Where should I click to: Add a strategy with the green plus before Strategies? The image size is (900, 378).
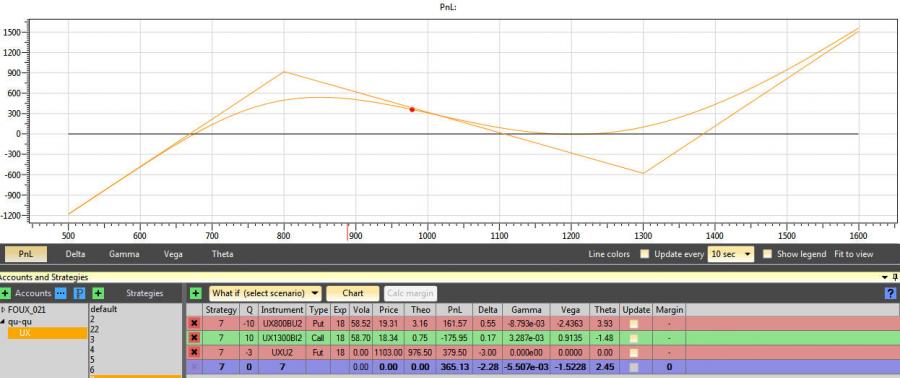click(x=98, y=293)
